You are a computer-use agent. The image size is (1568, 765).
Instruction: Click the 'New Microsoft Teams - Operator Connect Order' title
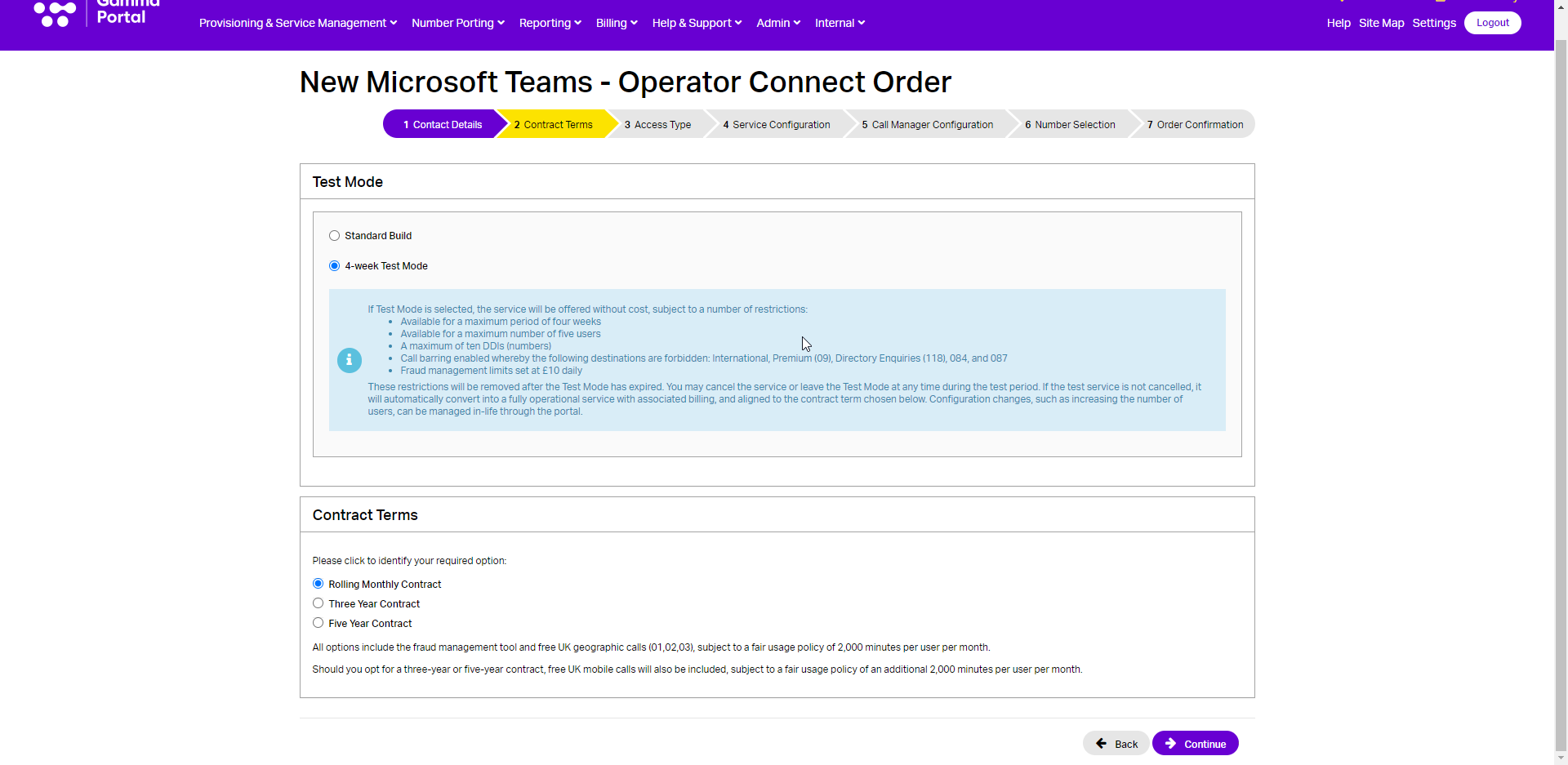click(x=626, y=82)
